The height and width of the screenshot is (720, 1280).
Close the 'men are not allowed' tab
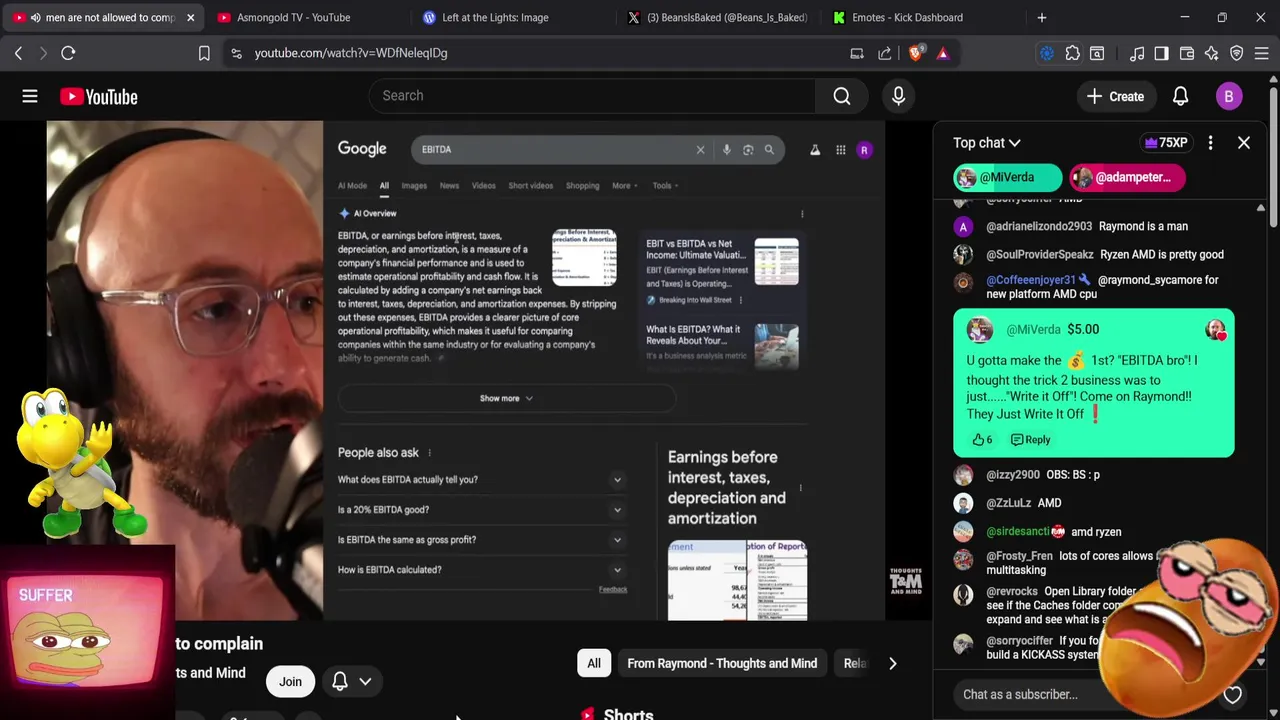(x=190, y=17)
